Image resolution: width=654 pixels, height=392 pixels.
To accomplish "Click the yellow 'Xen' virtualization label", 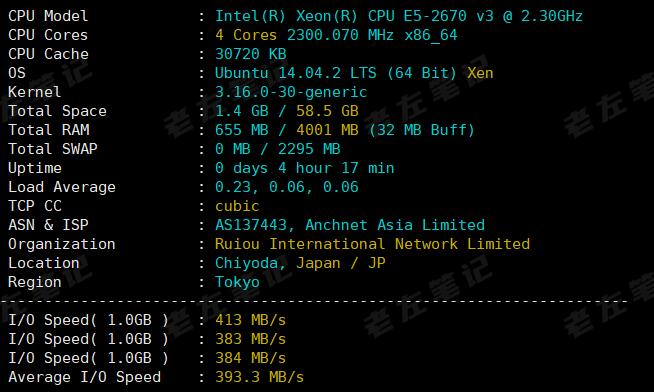I will click(480, 73).
